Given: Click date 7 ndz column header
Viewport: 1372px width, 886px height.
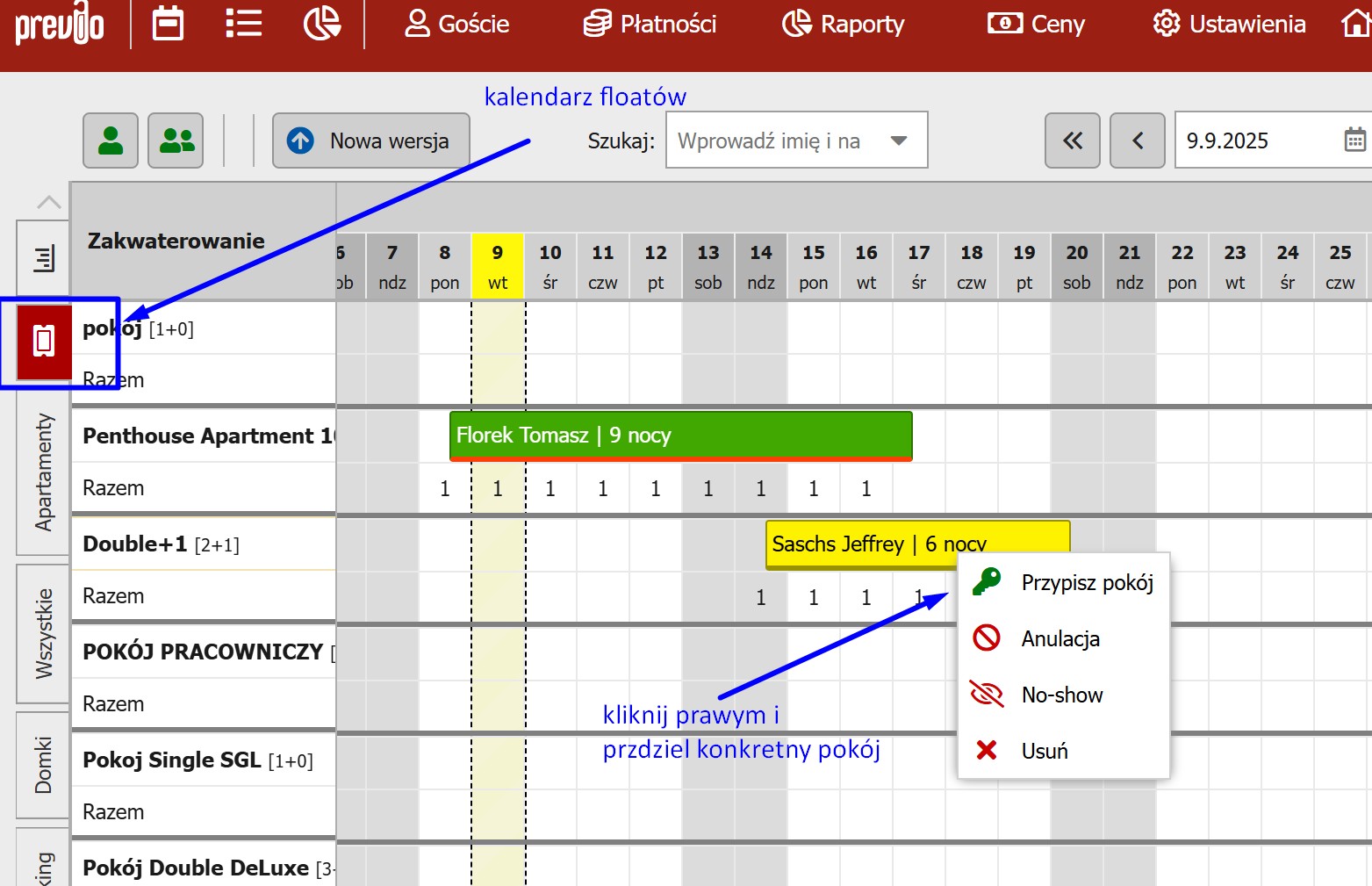Looking at the screenshot, I should pyautogui.click(x=392, y=267).
